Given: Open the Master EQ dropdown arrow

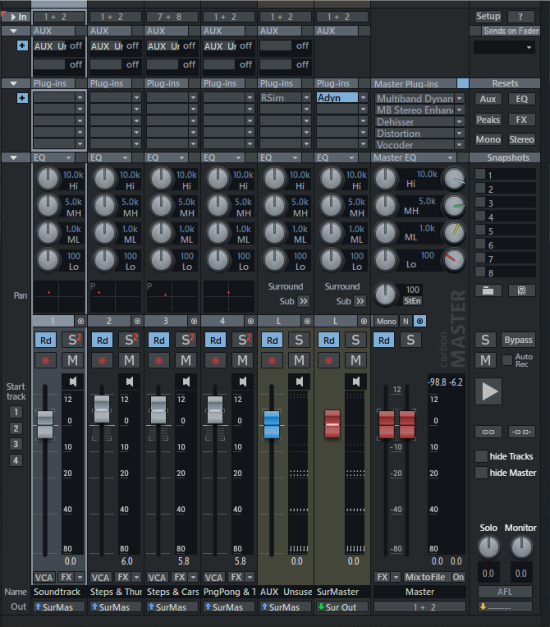Looking at the screenshot, I should point(450,158).
